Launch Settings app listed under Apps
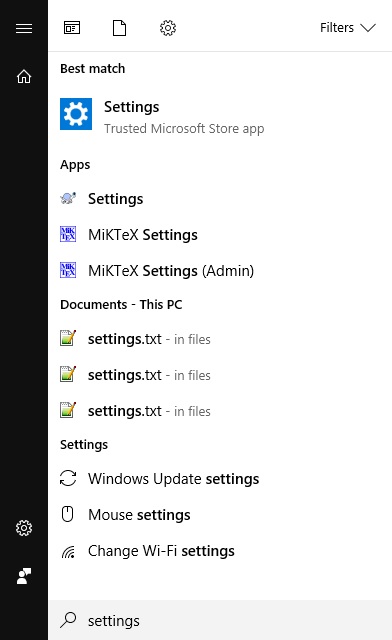The width and height of the screenshot is (392, 640). pyautogui.click(x=220, y=199)
